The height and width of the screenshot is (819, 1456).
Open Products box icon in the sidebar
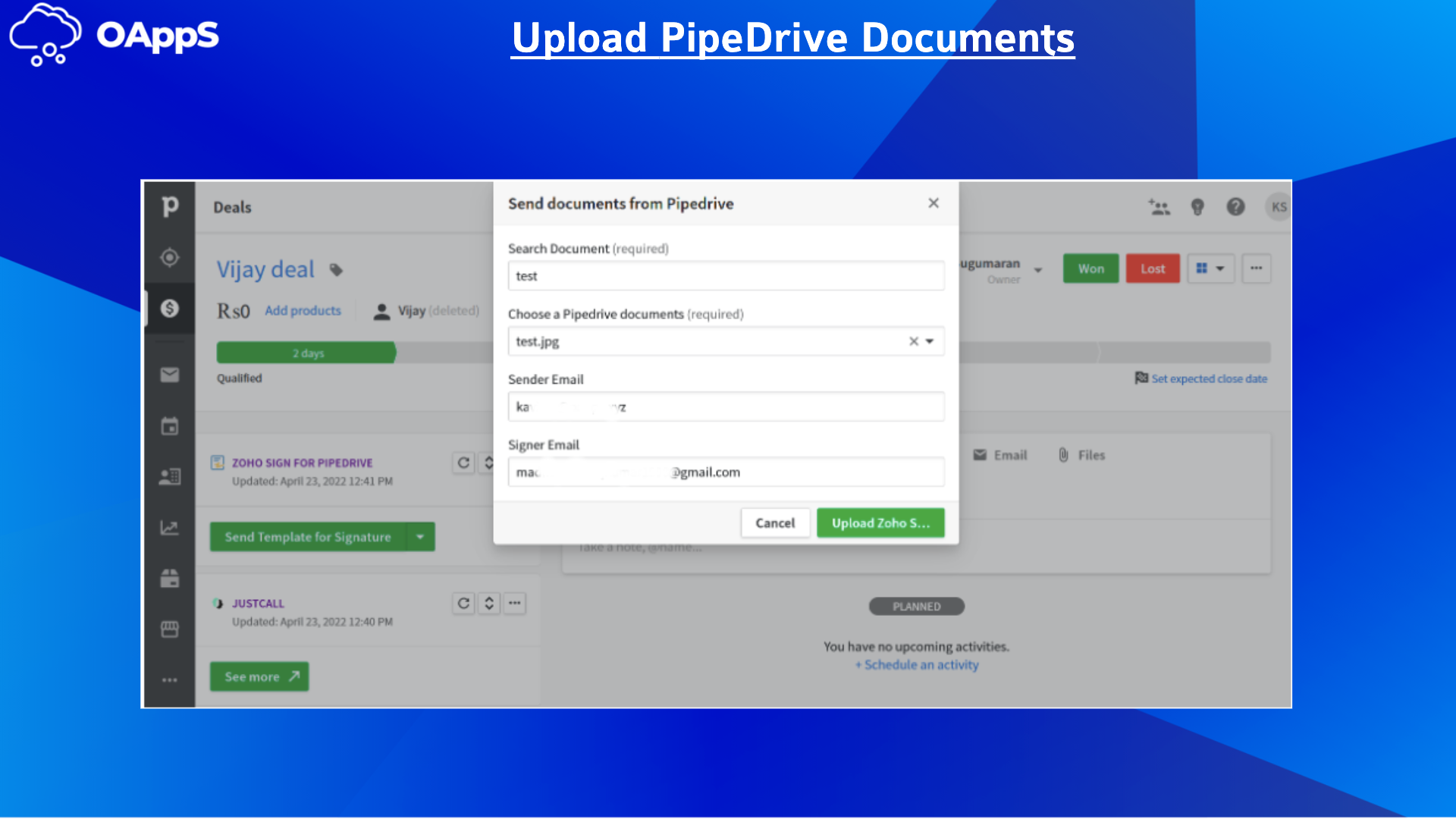point(170,579)
